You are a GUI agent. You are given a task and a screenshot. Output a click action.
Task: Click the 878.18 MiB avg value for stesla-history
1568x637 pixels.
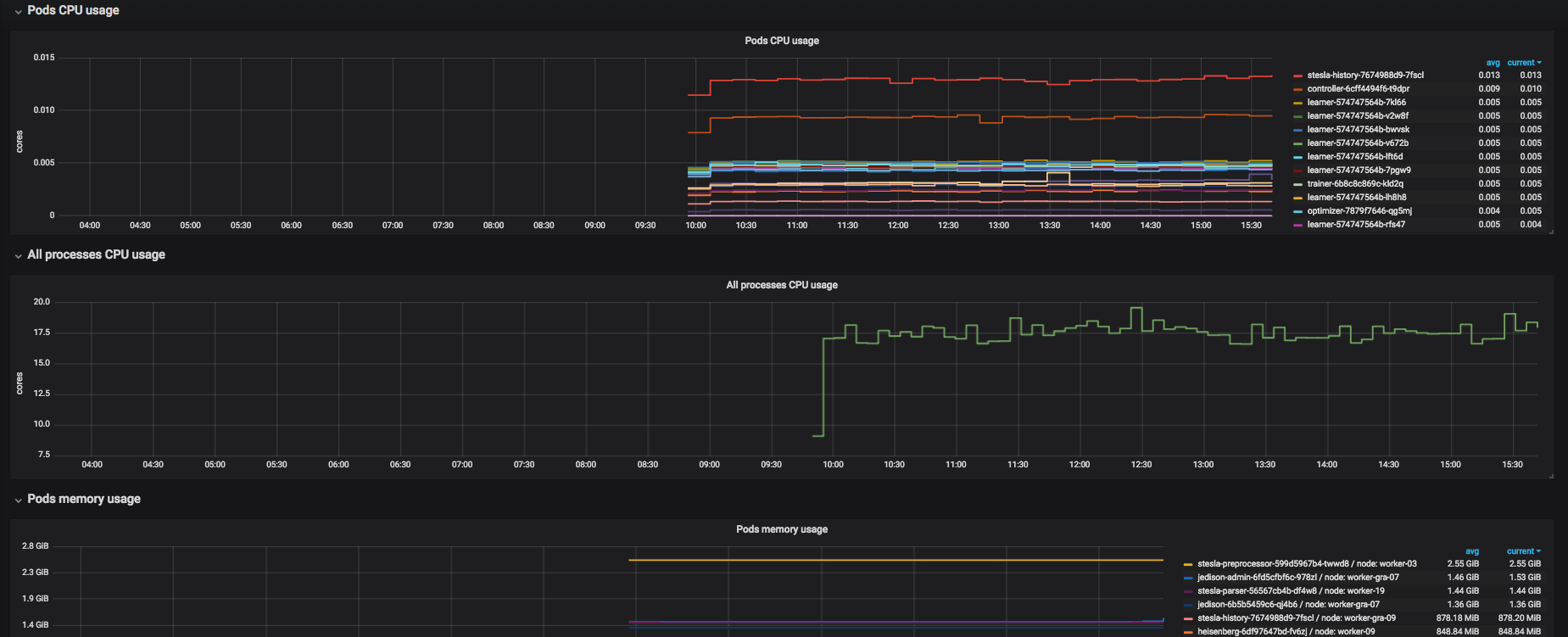(1458, 618)
